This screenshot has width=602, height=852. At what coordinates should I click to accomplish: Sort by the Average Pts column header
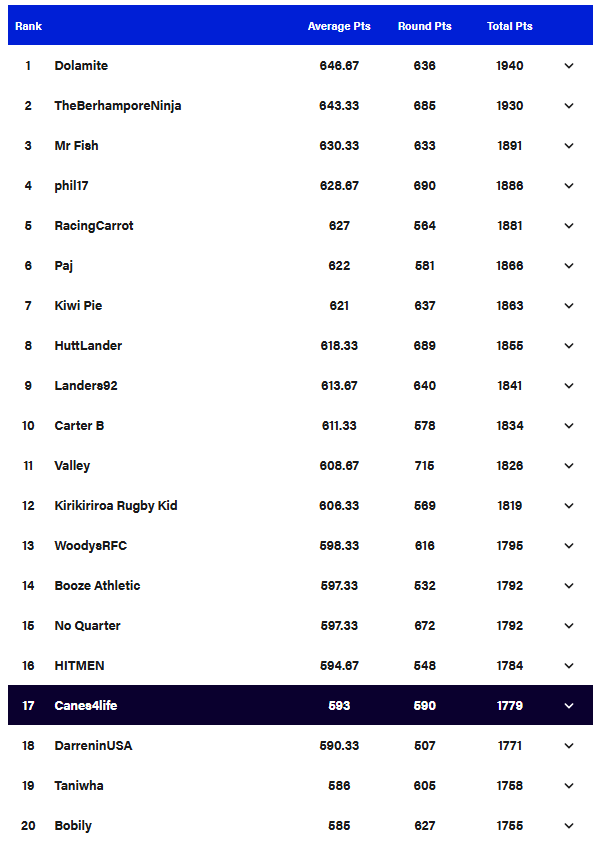tap(339, 26)
